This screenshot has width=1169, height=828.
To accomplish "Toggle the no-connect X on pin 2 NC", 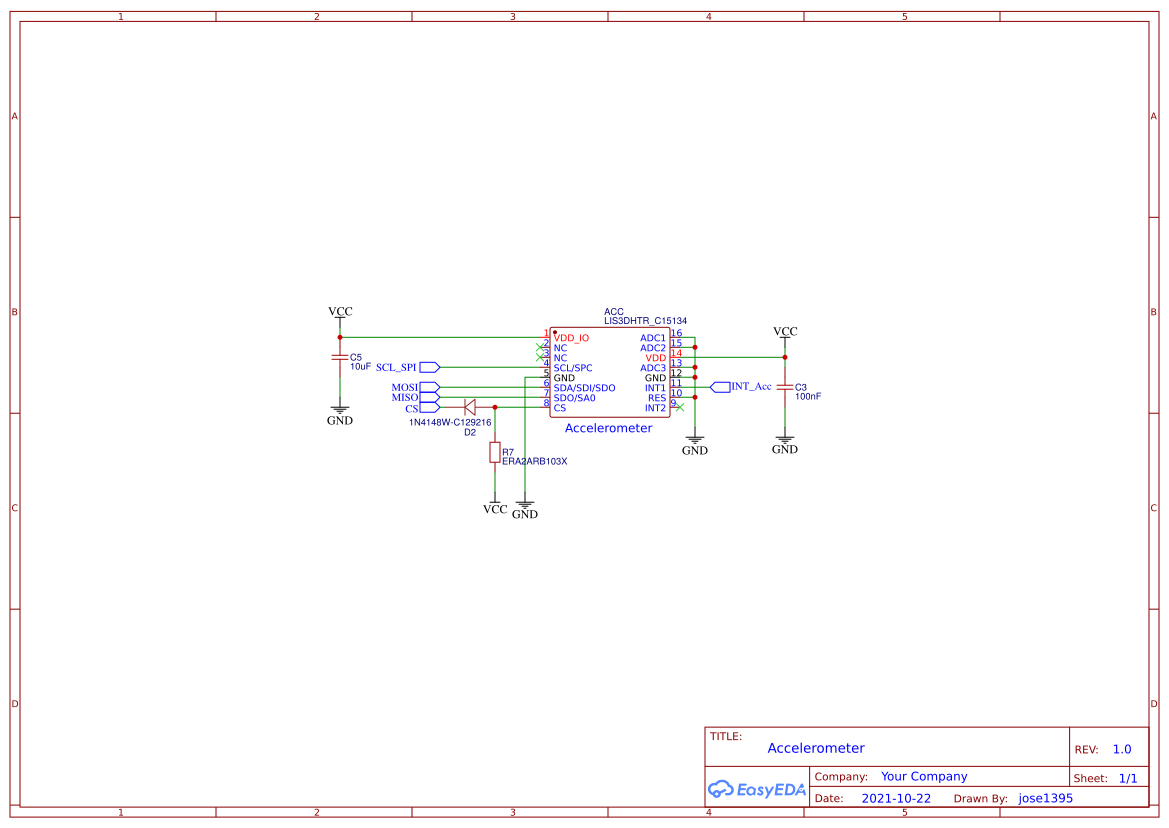I will pos(539,346).
